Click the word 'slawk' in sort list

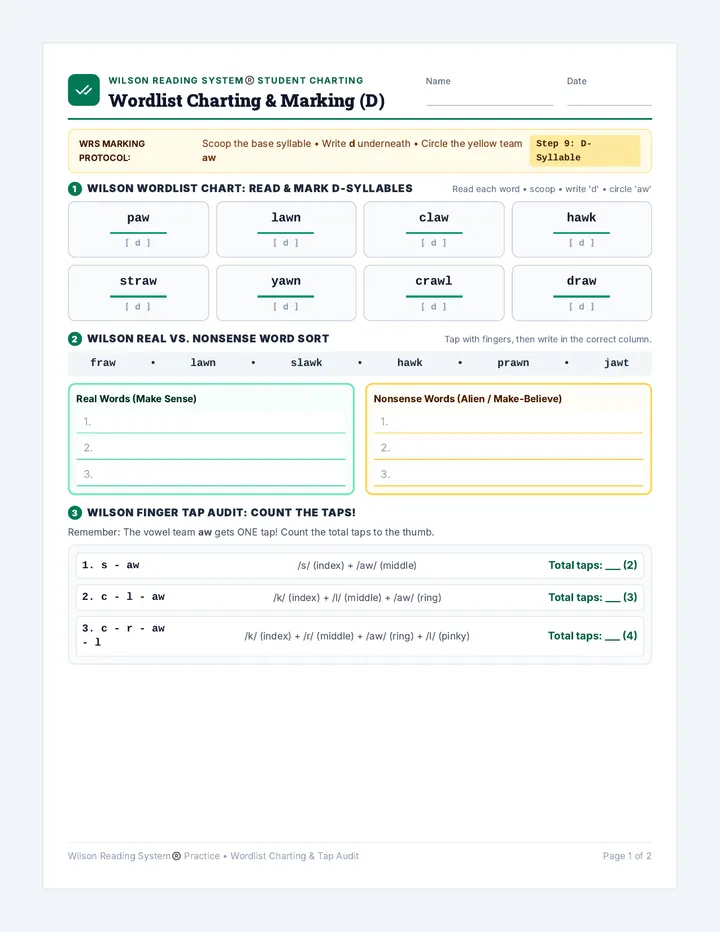coord(306,363)
